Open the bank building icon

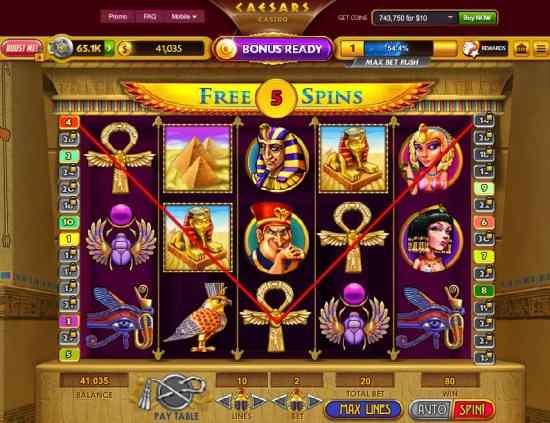click(x=521, y=48)
